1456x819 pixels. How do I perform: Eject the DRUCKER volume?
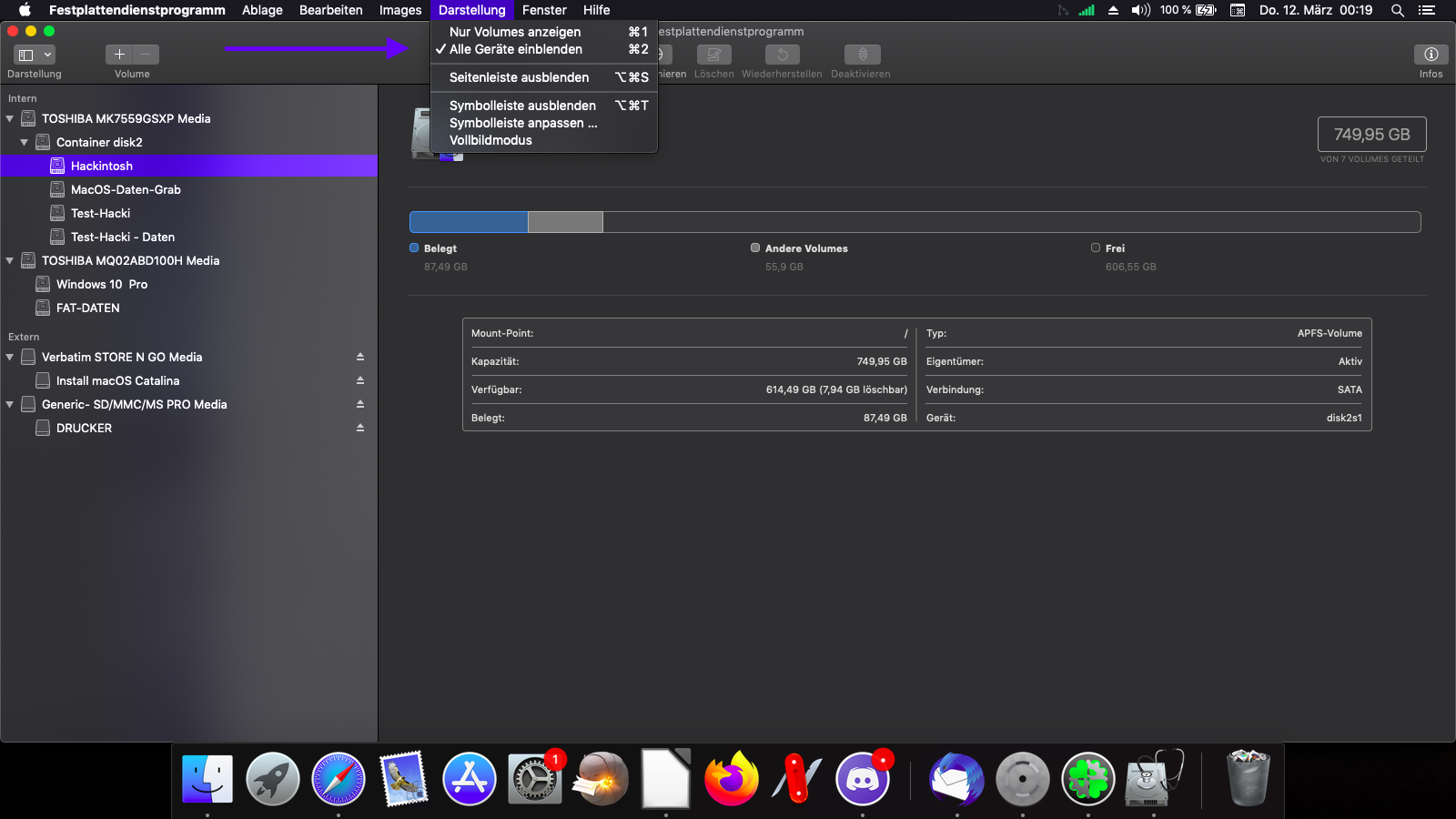coord(360,428)
